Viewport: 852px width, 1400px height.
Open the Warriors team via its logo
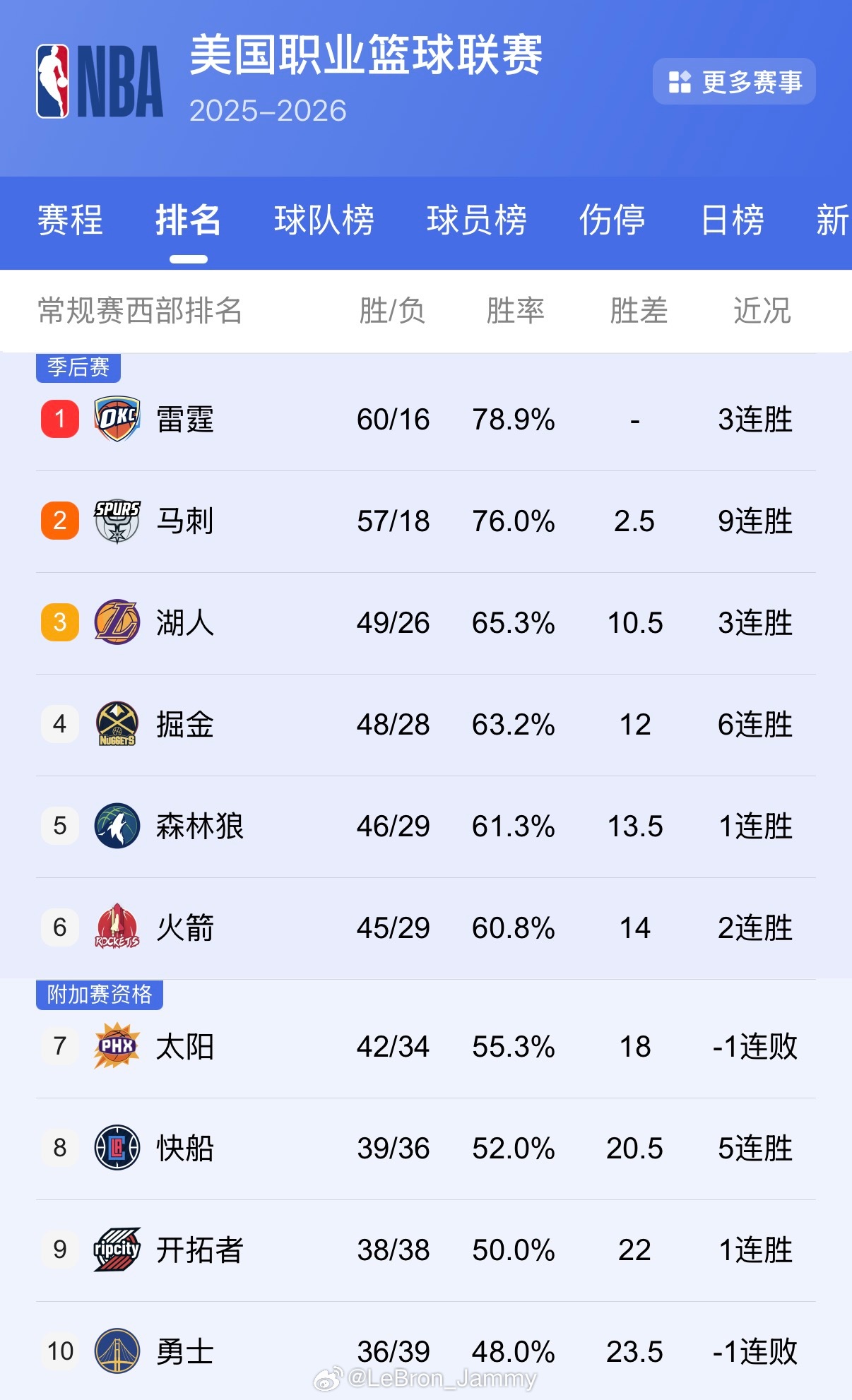click(x=114, y=1353)
